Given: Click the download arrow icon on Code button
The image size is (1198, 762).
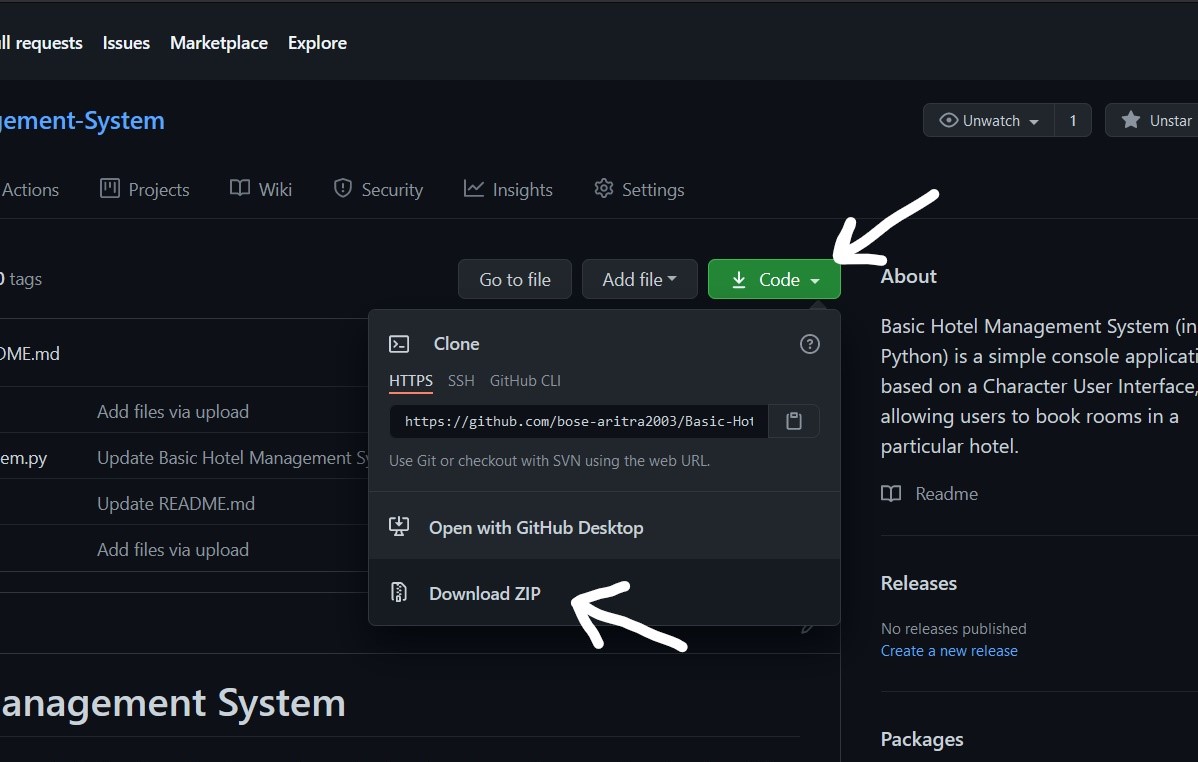Looking at the screenshot, I should pyautogui.click(x=739, y=280).
